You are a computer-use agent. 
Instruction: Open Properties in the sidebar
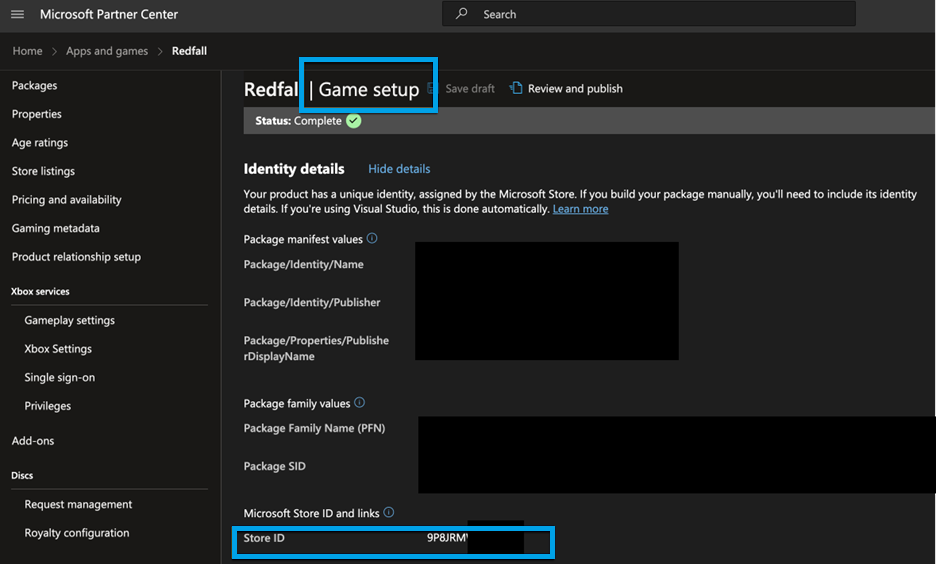(36, 114)
